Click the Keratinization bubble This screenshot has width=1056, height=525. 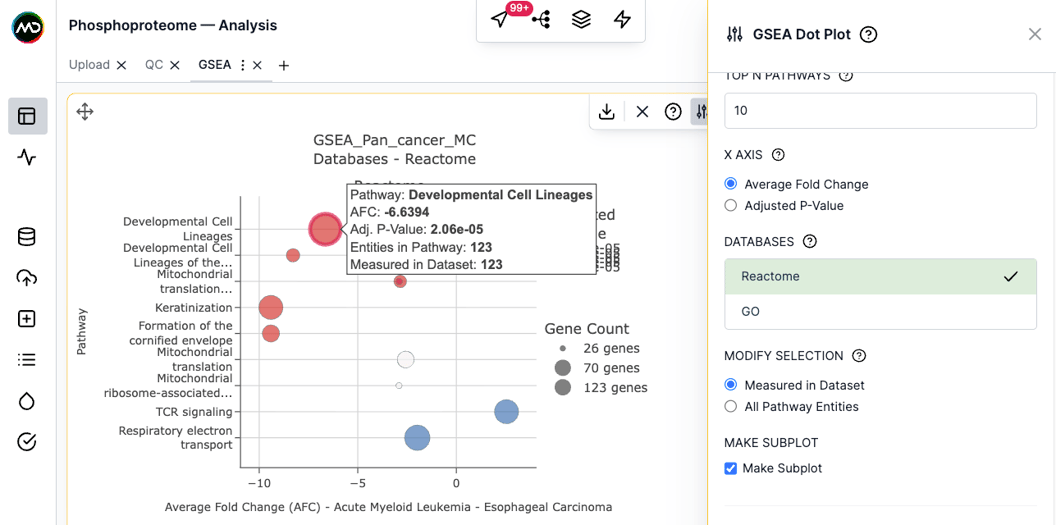click(x=271, y=308)
